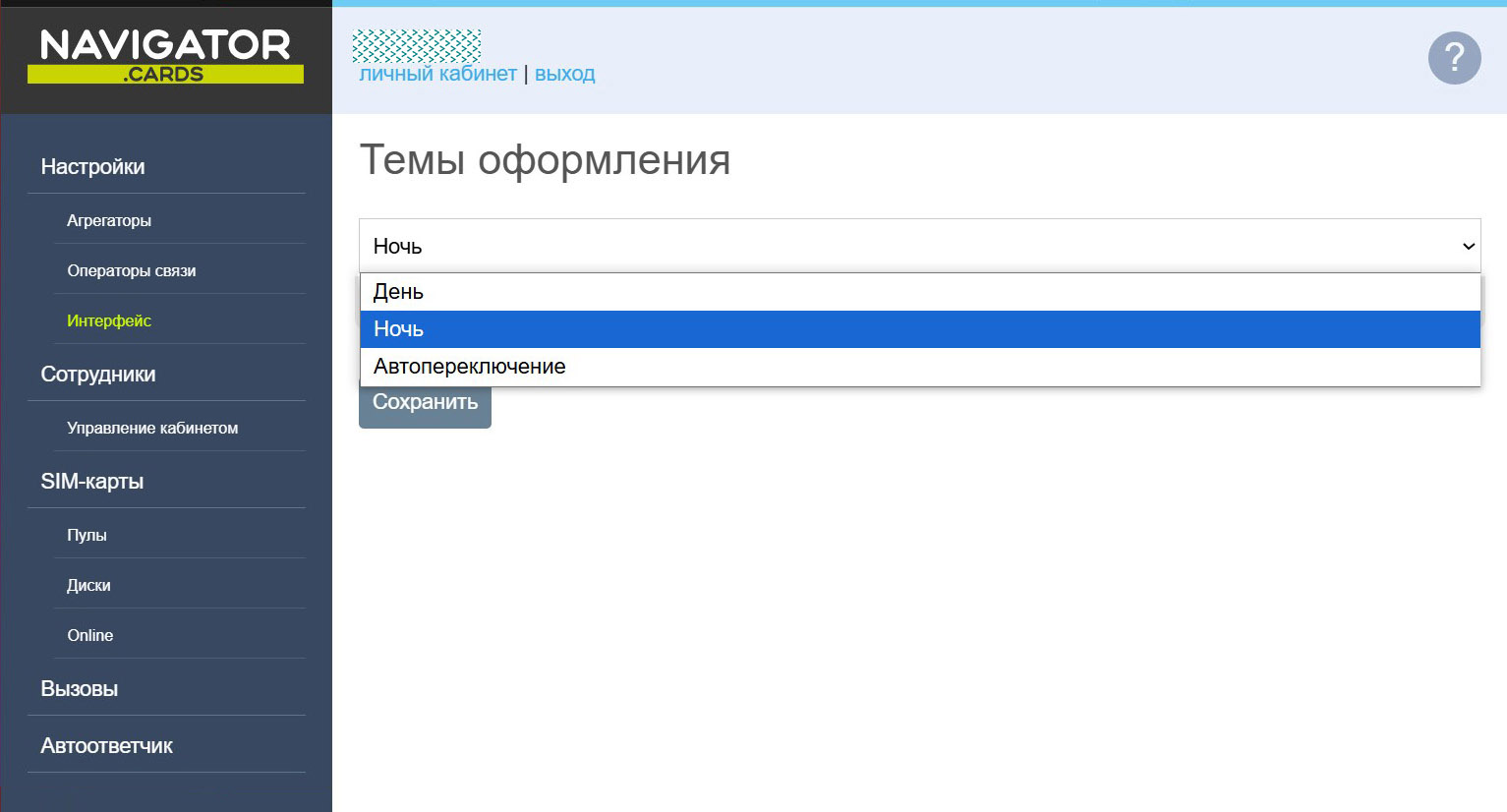Click выход link to log out
Viewport: 1507px width, 812px height.
[564, 74]
